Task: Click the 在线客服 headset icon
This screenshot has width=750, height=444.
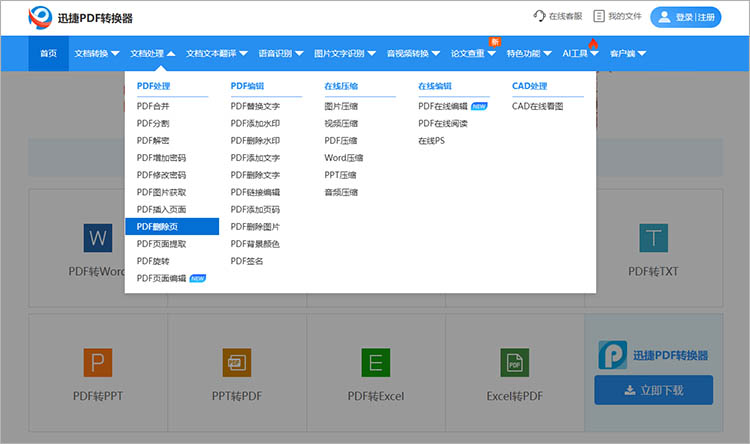Action: click(x=539, y=16)
